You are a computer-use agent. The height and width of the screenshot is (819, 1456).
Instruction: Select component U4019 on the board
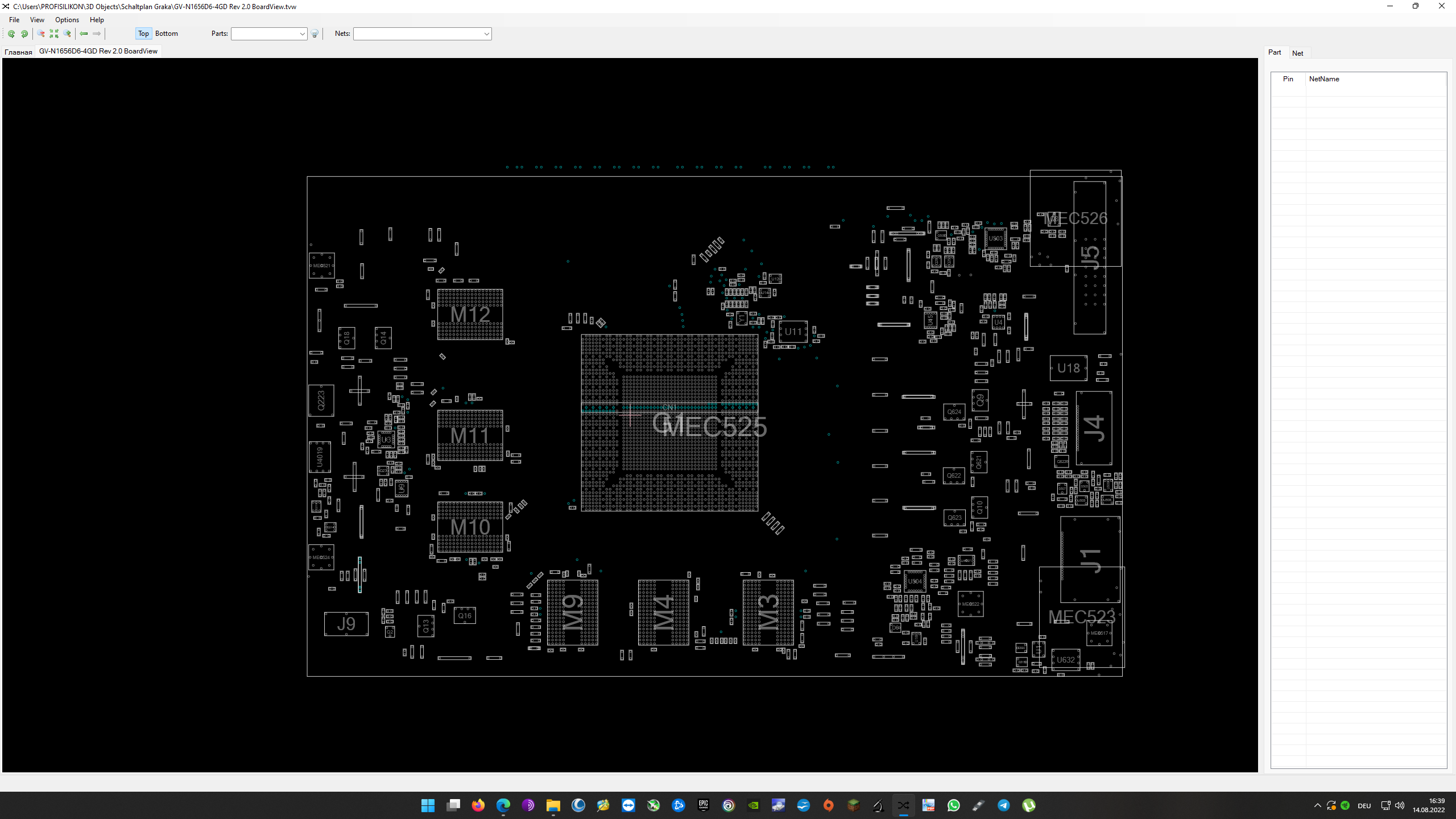tap(320, 457)
